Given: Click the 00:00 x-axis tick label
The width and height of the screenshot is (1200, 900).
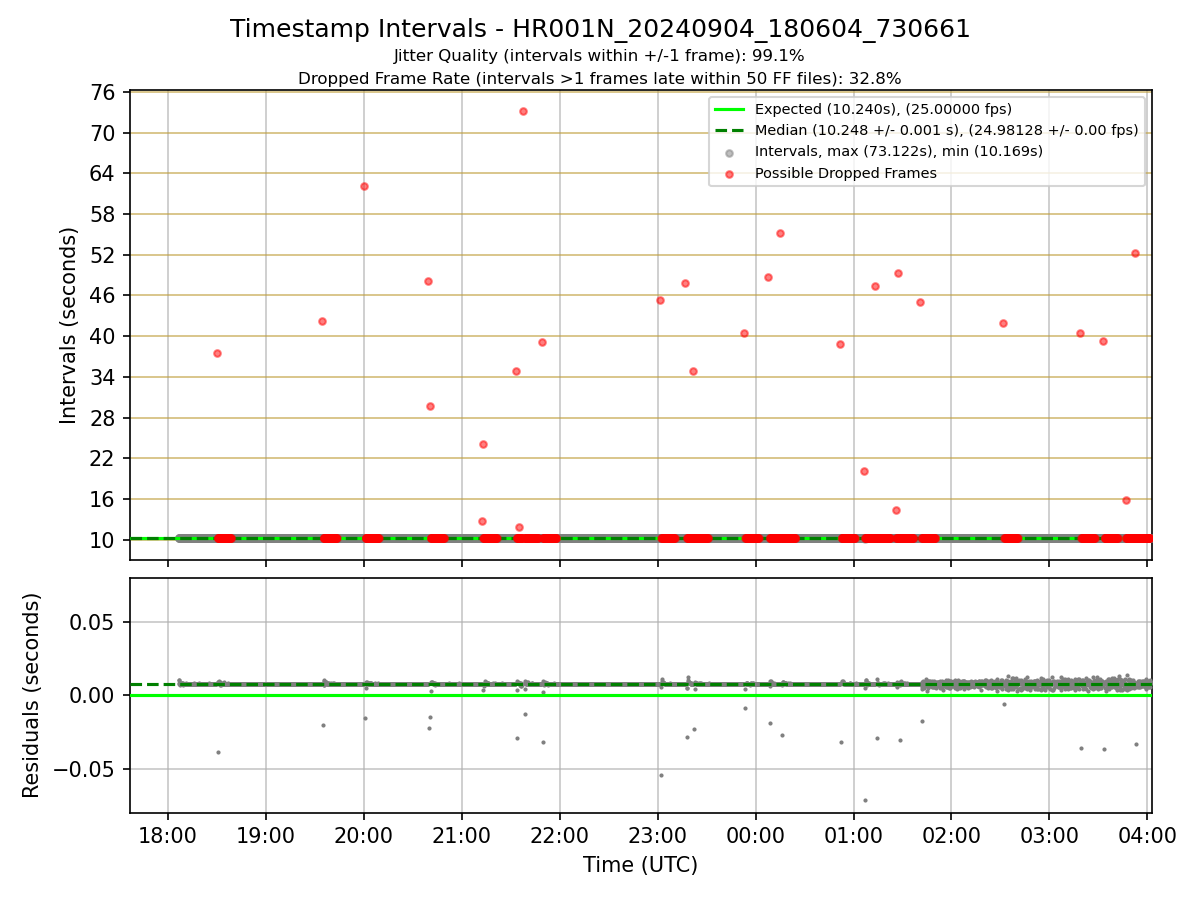Looking at the screenshot, I should coord(755,837).
